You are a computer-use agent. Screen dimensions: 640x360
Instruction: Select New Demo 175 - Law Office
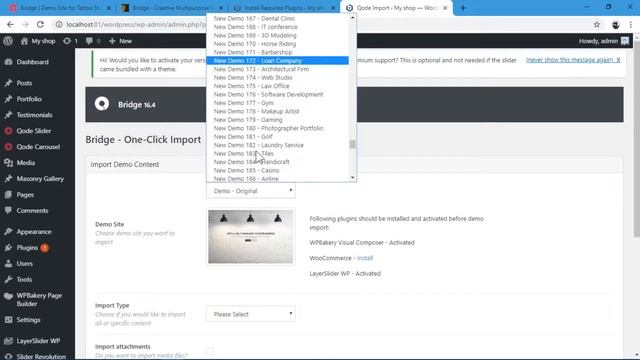pyautogui.click(x=278, y=86)
